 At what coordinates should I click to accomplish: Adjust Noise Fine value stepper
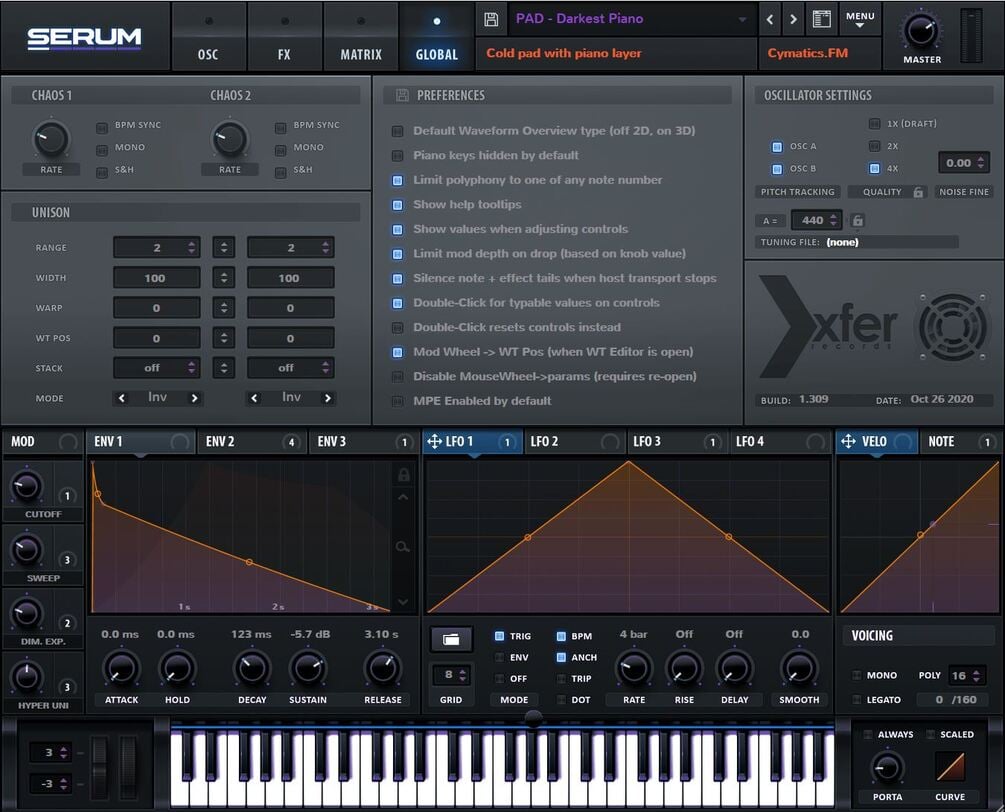(x=981, y=163)
